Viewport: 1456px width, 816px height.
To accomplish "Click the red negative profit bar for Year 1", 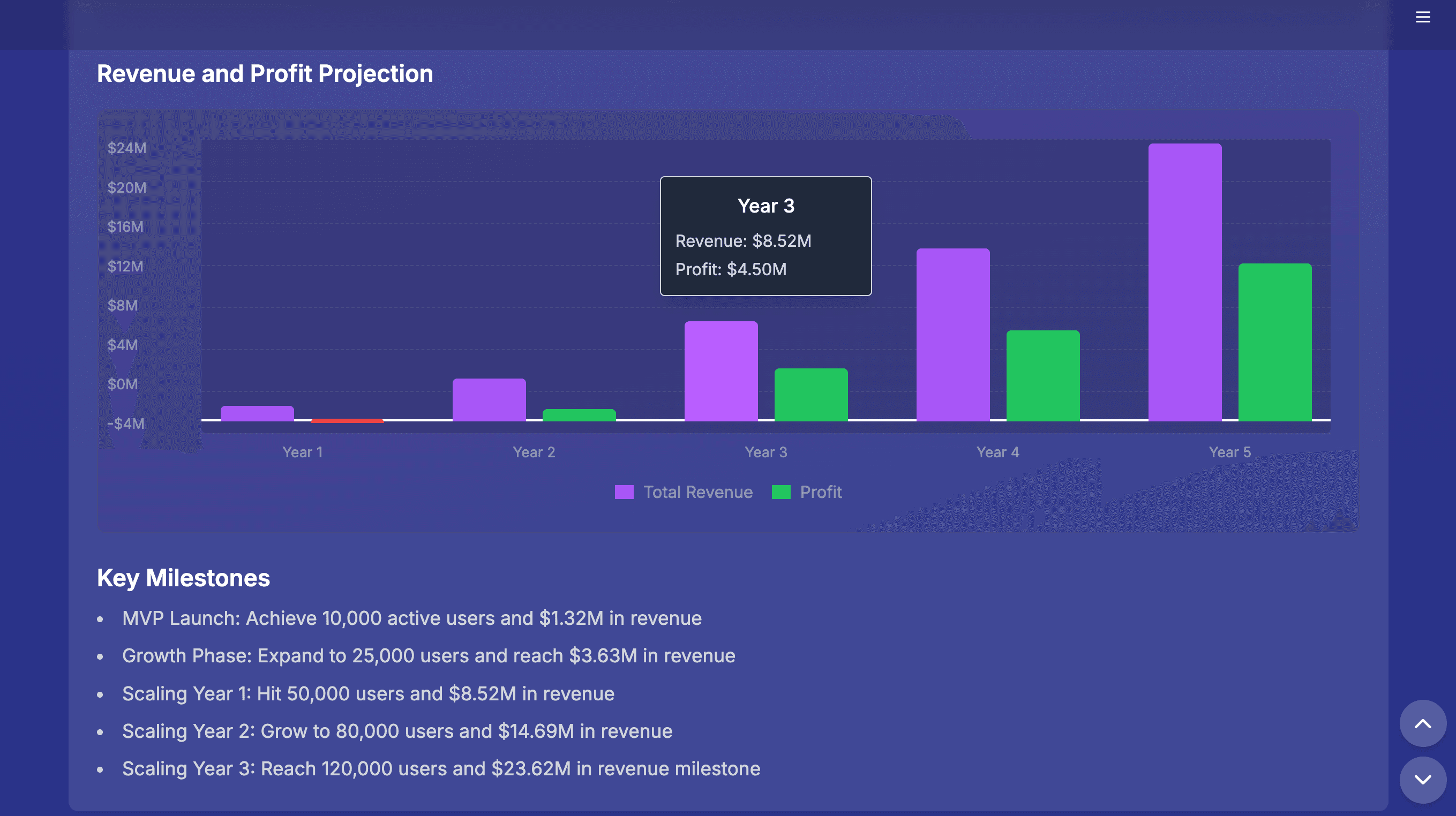I will coord(347,421).
